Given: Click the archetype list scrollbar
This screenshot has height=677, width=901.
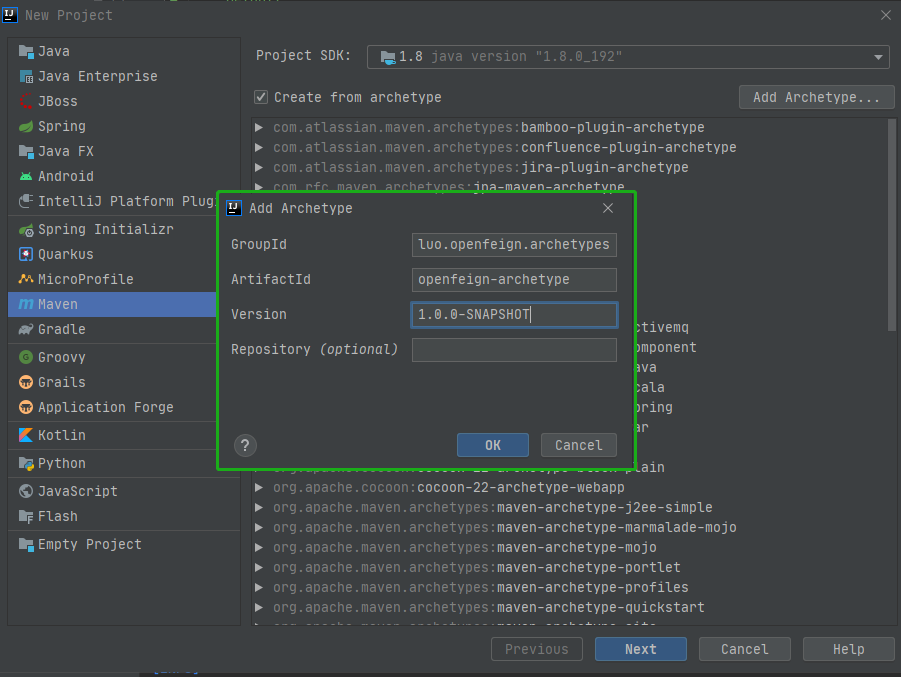Looking at the screenshot, I should (x=892, y=224).
